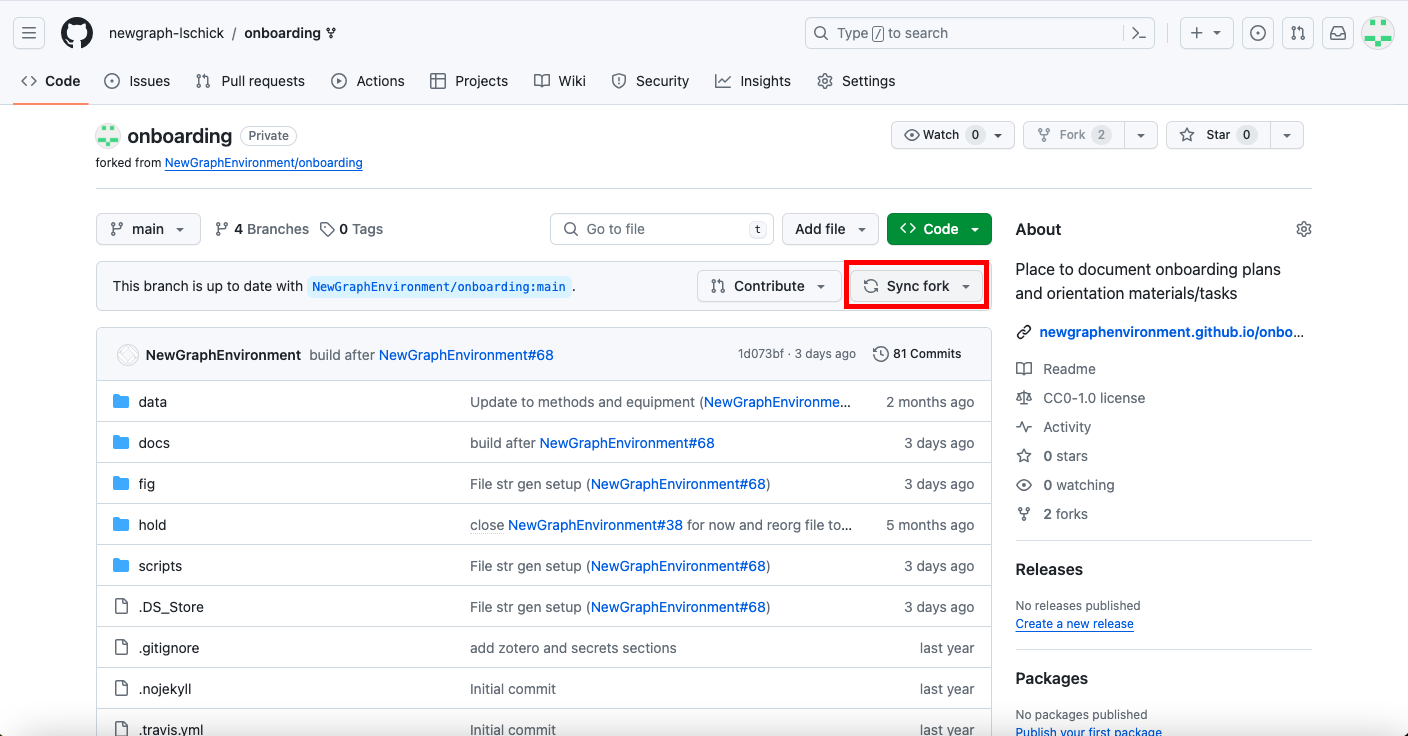Click Create a new release link
This screenshot has height=736, width=1408.
(1074, 623)
